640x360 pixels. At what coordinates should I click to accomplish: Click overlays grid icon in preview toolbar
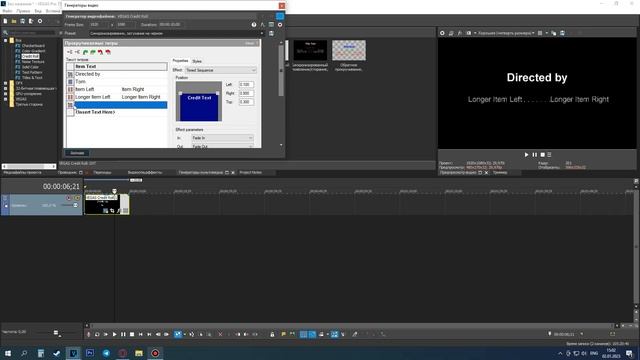click(x=540, y=33)
